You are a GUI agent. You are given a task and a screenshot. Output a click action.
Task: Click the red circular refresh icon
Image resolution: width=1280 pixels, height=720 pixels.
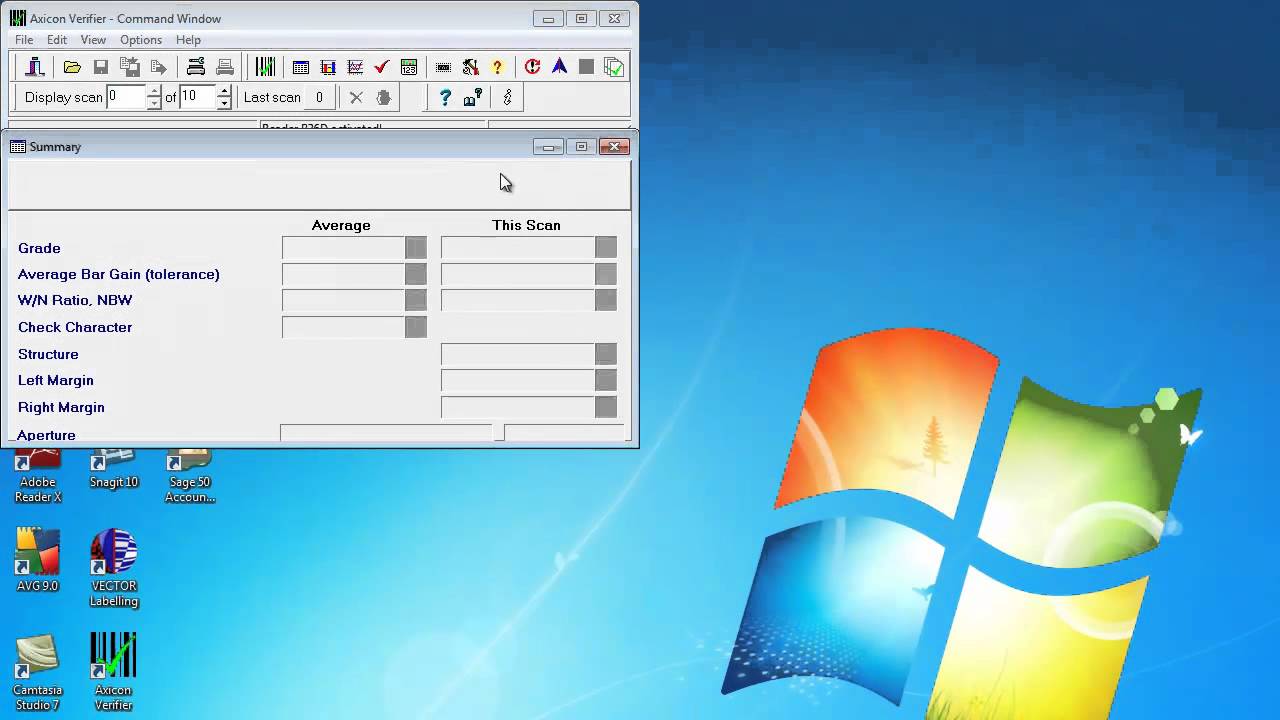point(532,67)
